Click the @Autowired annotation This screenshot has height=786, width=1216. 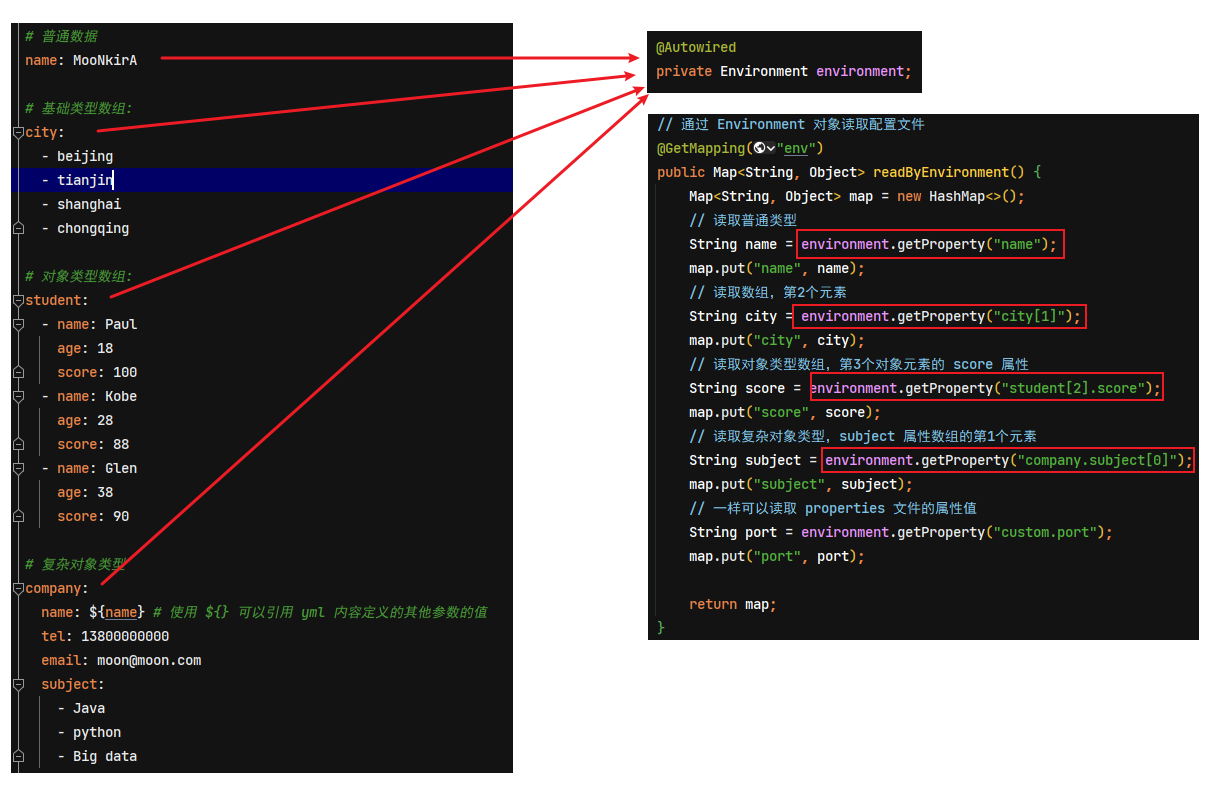(x=696, y=47)
